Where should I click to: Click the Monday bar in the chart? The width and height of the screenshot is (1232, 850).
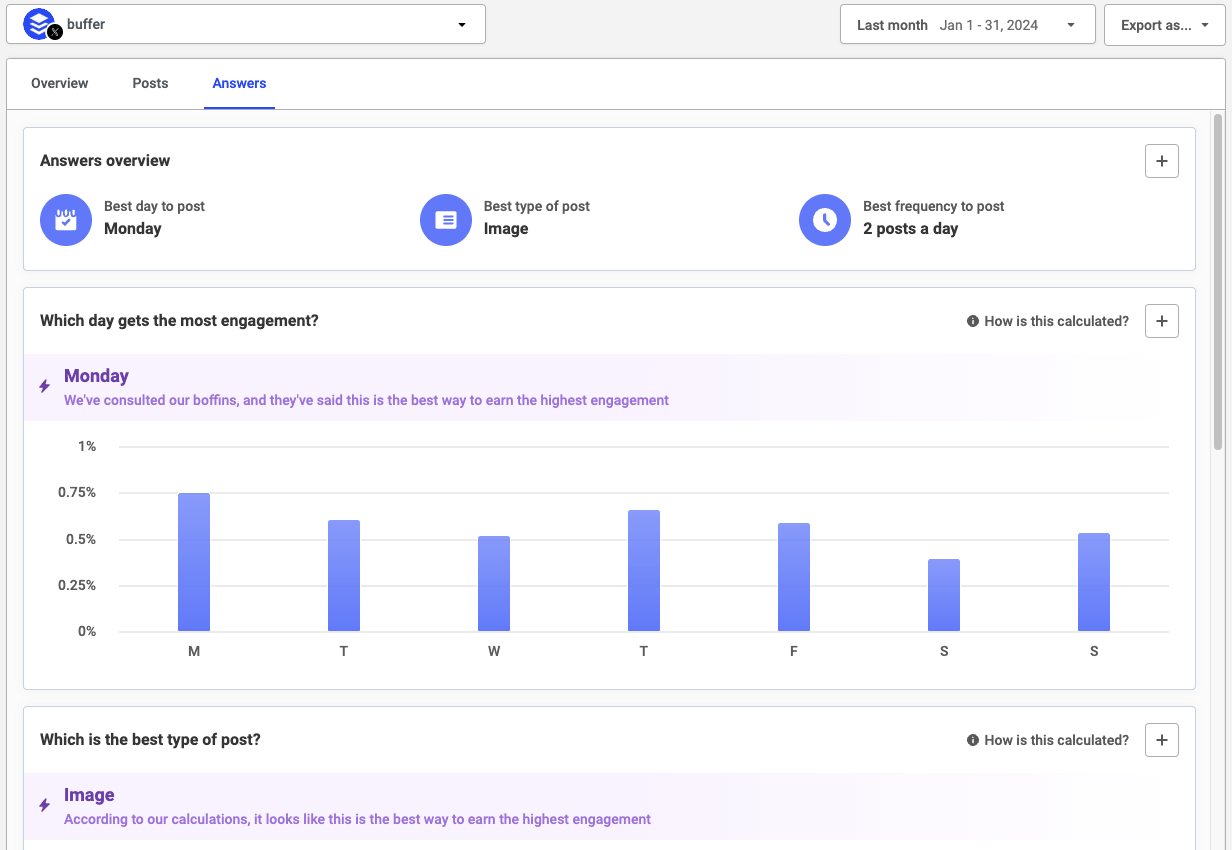[194, 562]
